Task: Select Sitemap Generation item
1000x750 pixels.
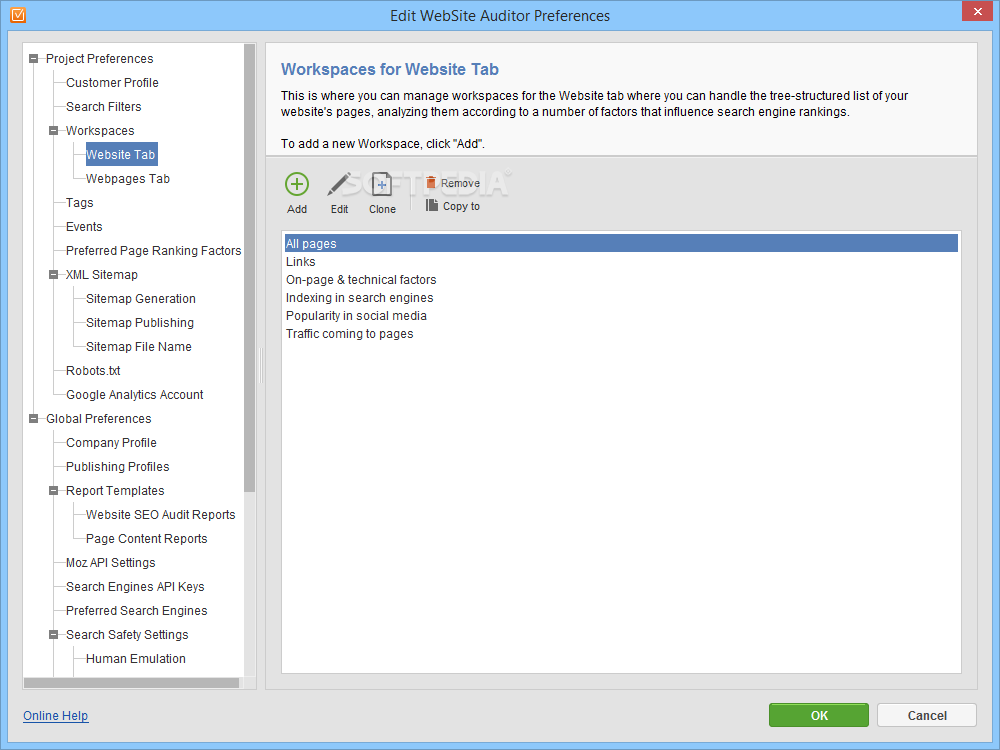Action: [x=141, y=298]
